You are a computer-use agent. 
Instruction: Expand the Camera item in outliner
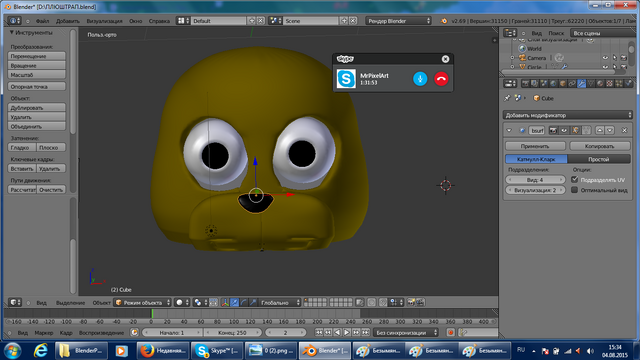[512, 58]
